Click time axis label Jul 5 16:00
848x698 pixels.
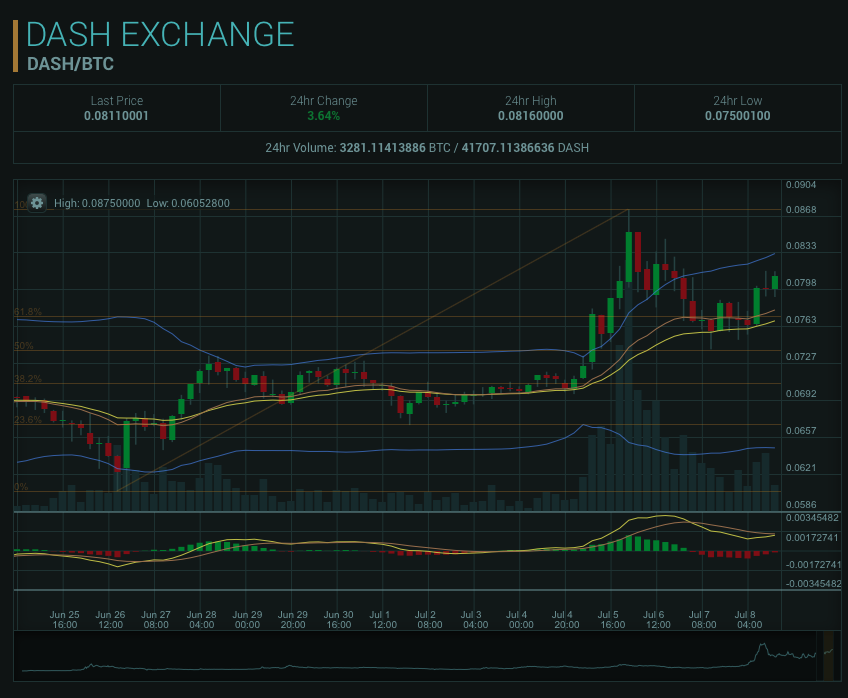coord(612,620)
